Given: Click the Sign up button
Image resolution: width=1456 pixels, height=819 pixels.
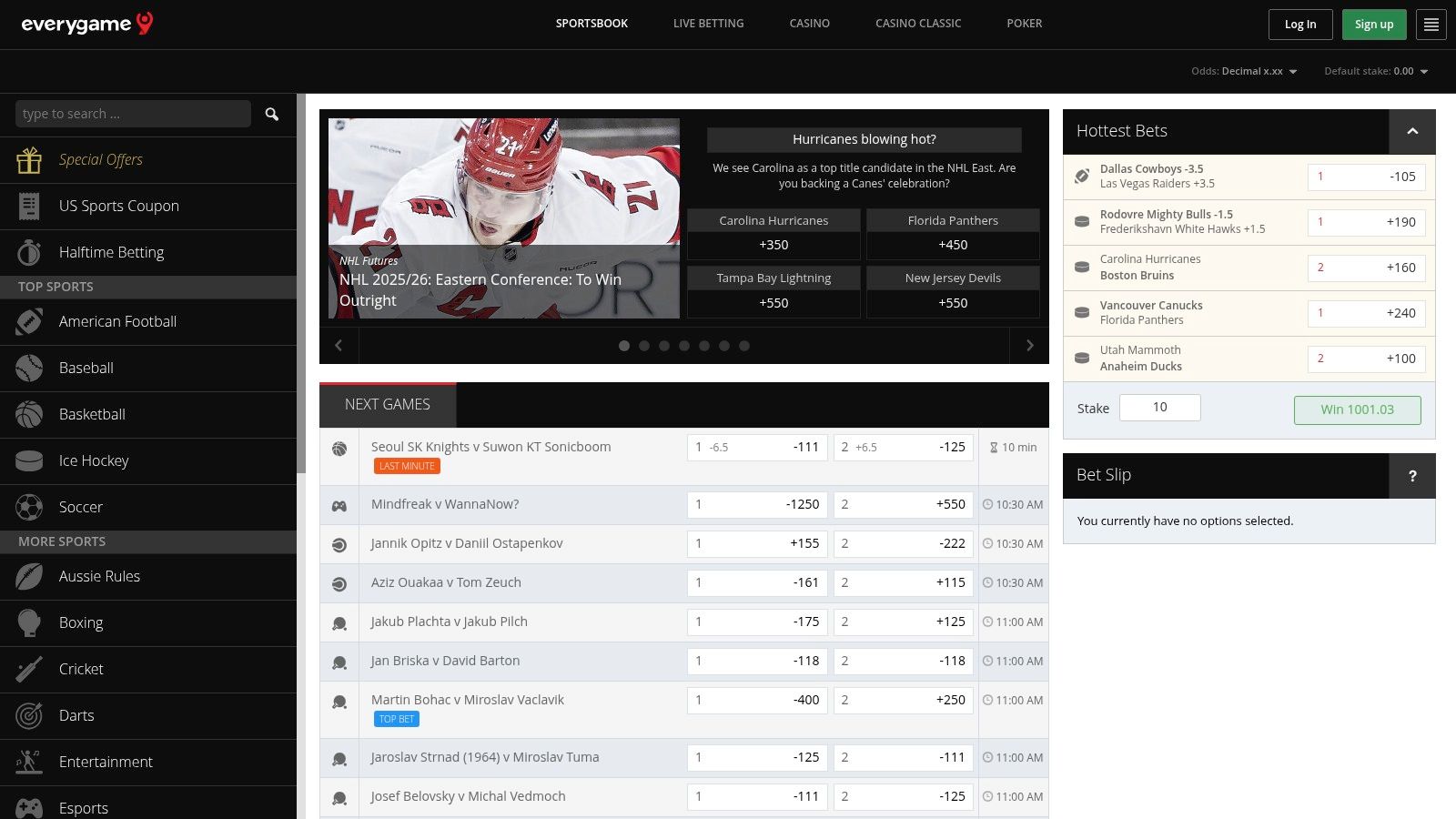Looking at the screenshot, I should click(x=1373, y=25).
